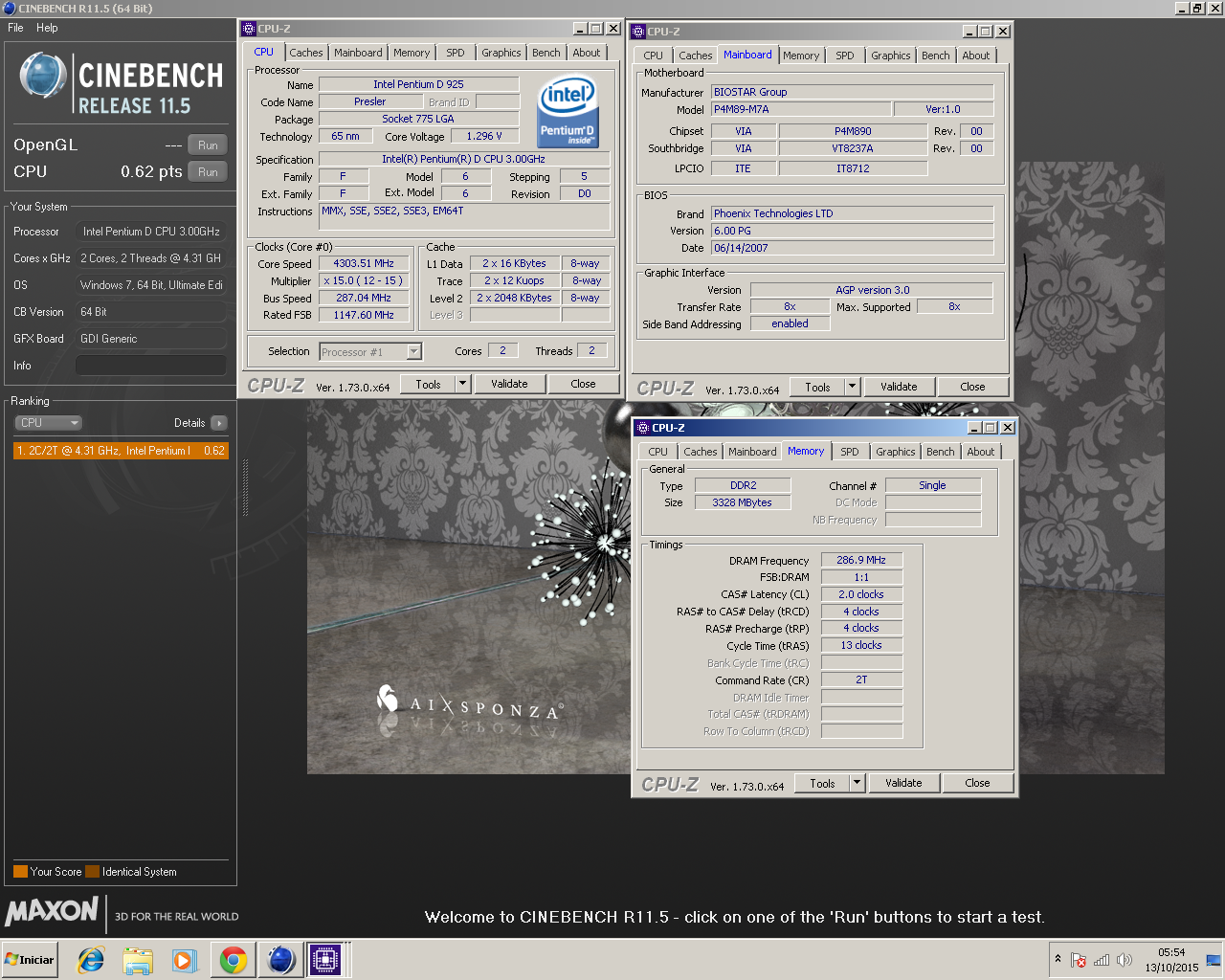This screenshot has height=980, width=1225.
Task: Launch Windows Media Player taskbar icon
Action: (185, 960)
